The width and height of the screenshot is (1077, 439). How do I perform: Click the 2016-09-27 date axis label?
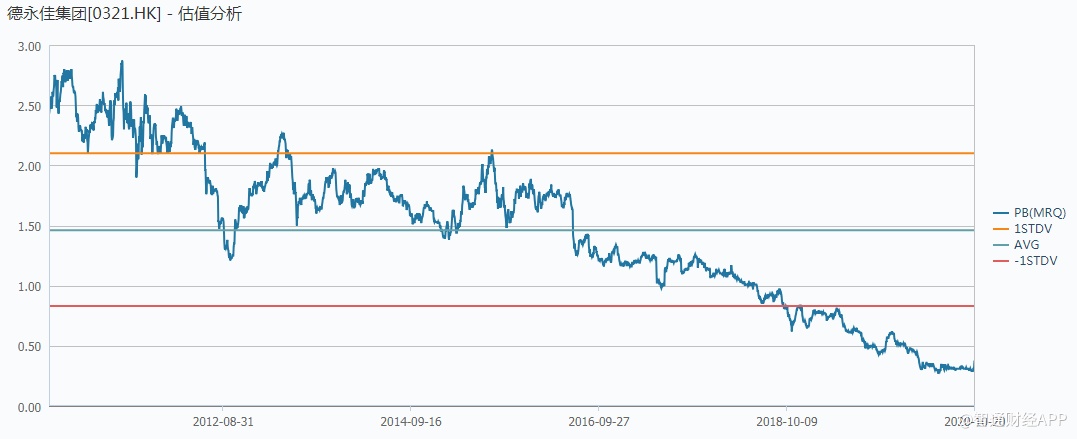(598, 422)
